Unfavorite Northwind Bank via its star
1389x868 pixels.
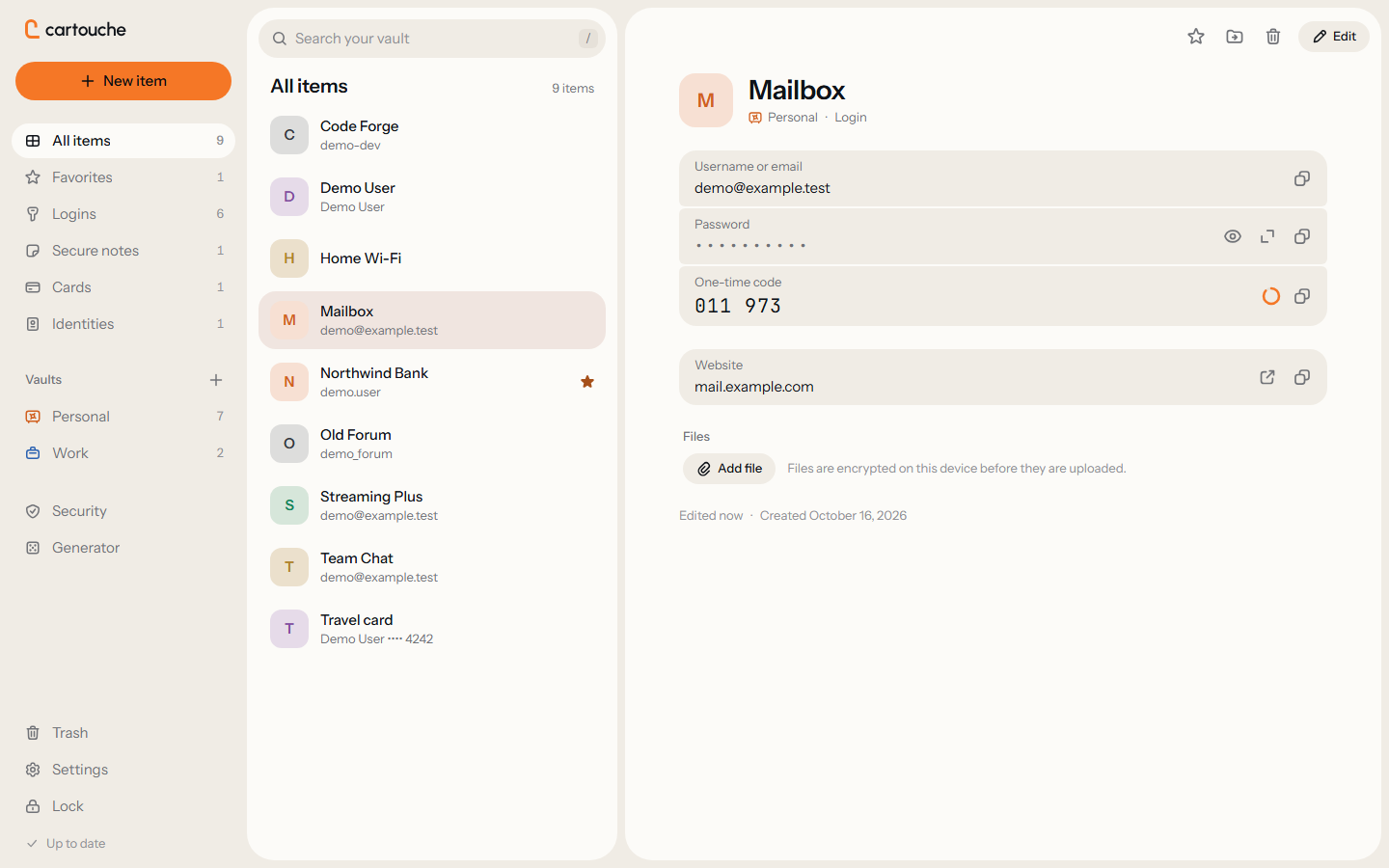point(587,382)
